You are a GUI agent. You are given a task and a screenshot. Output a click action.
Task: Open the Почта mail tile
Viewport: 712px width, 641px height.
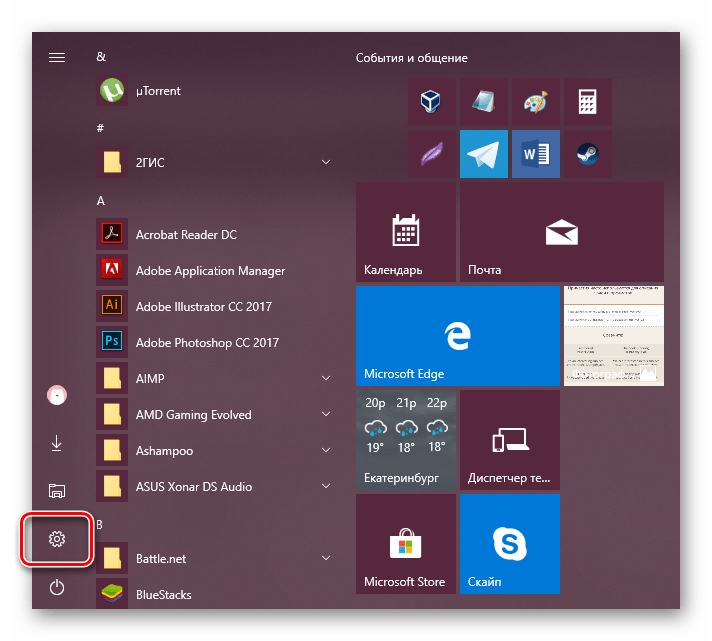[x=562, y=232]
